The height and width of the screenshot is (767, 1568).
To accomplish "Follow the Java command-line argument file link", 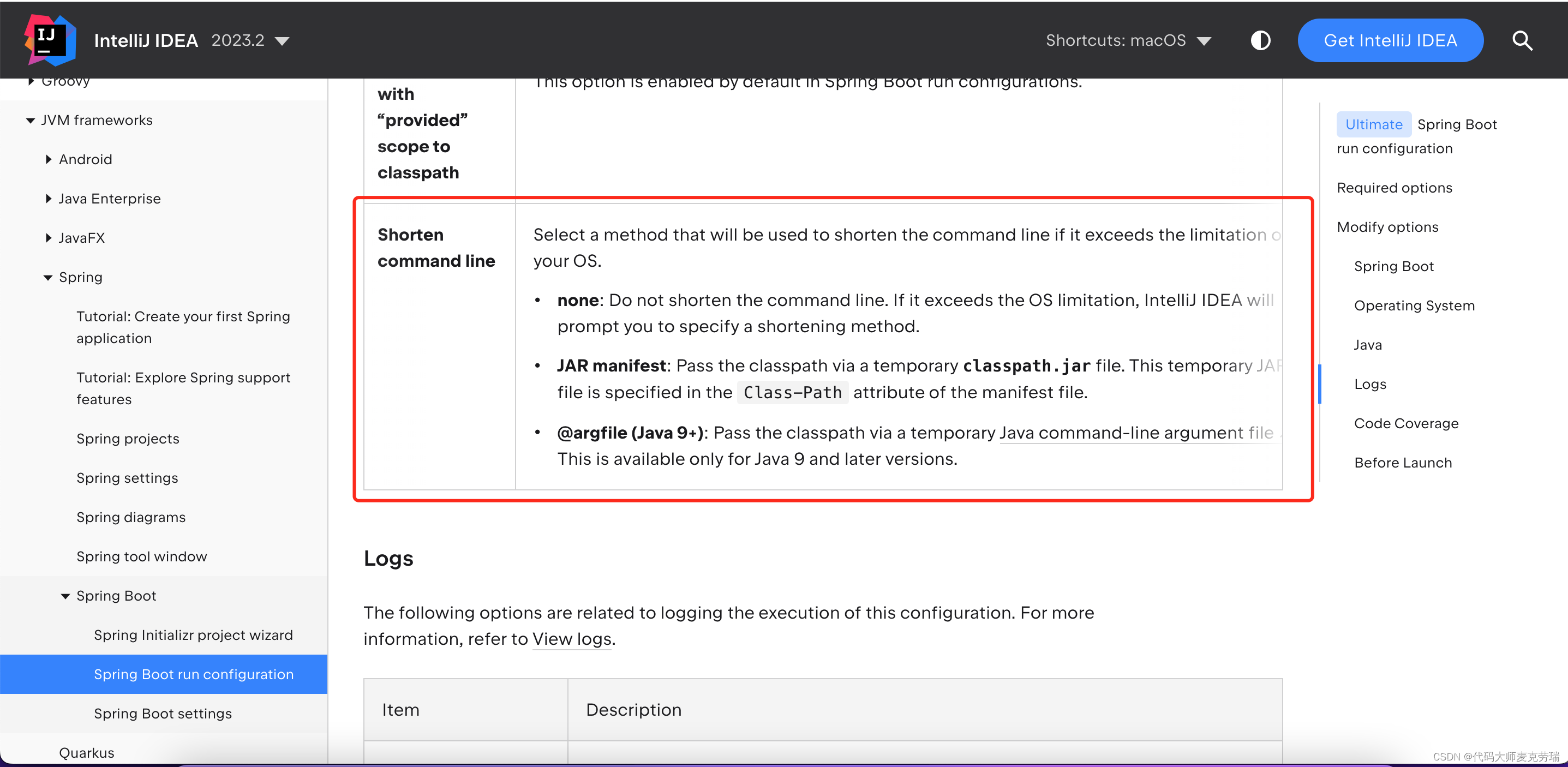I will tap(1136, 433).
